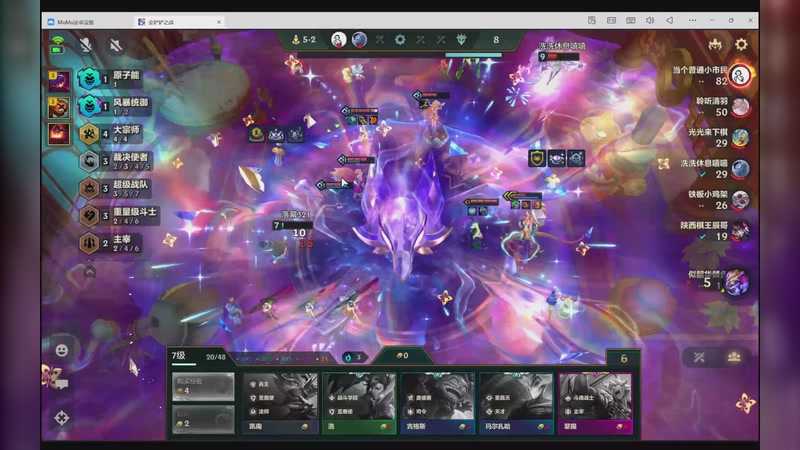
Task: Buy the purple 瑟提 champion card
Action: click(x=595, y=403)
